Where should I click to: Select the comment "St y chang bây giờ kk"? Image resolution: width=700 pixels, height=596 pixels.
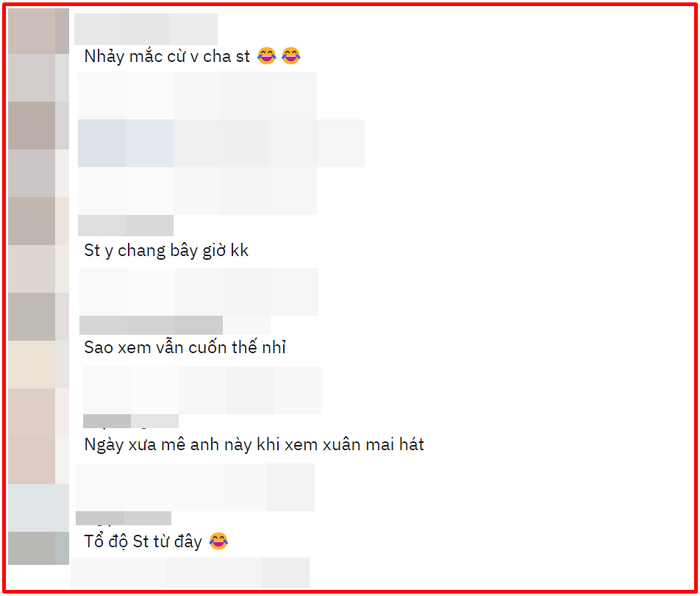pyautogui.click(x=166, y=250)
